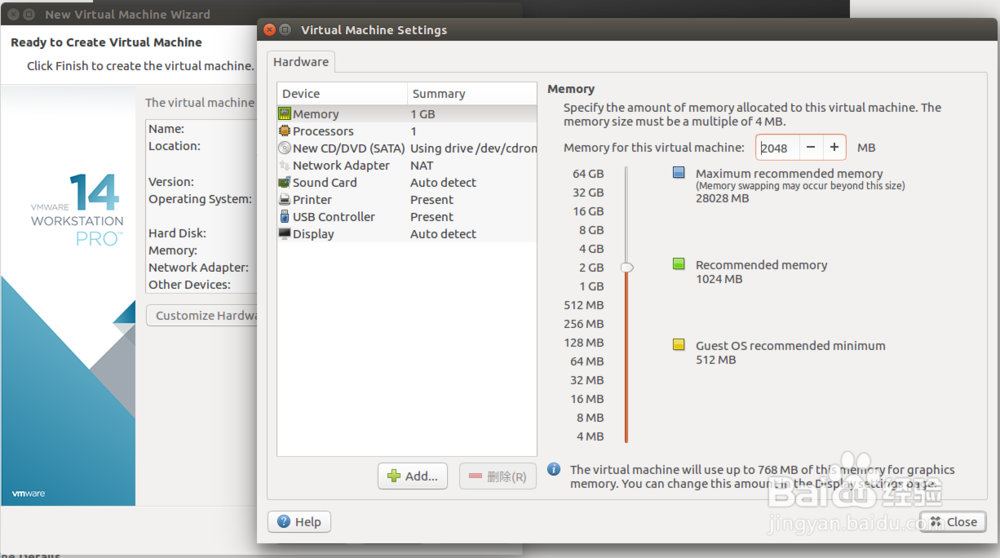Click the Summary column header
This screenshot has height=558, width=1000.
472,94
